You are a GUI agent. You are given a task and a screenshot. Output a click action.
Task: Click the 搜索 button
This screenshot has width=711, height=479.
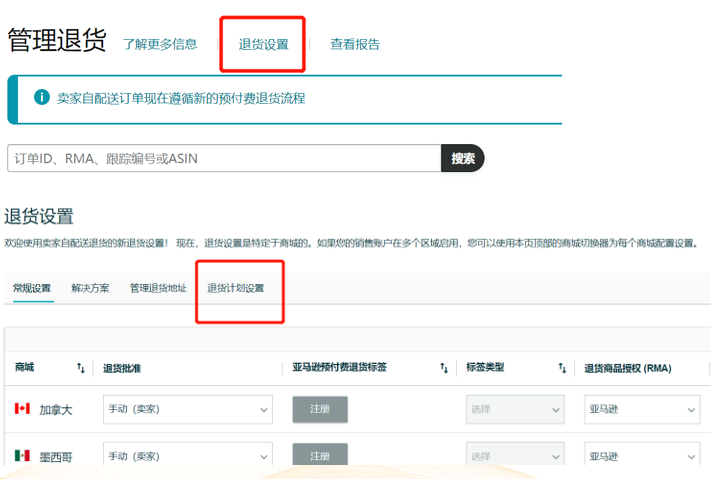pyautogui.click(x=463, y=158)
